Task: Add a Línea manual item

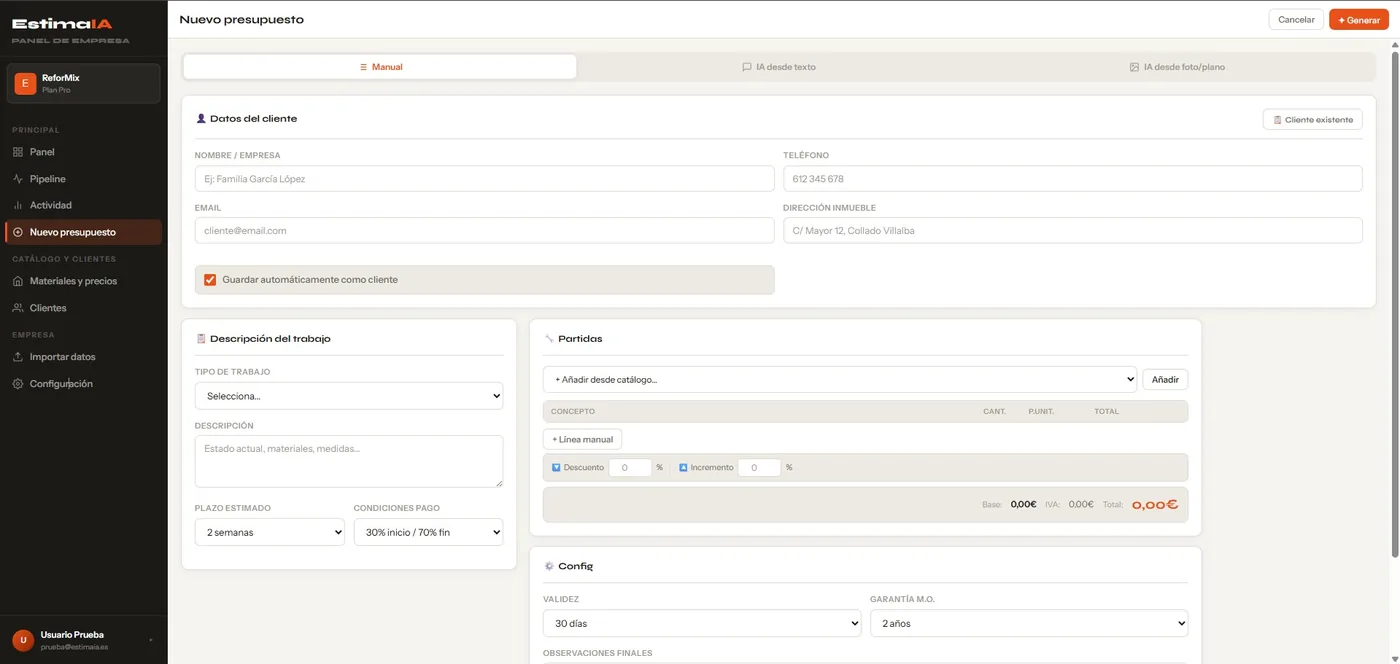Action: coord(583,439)
